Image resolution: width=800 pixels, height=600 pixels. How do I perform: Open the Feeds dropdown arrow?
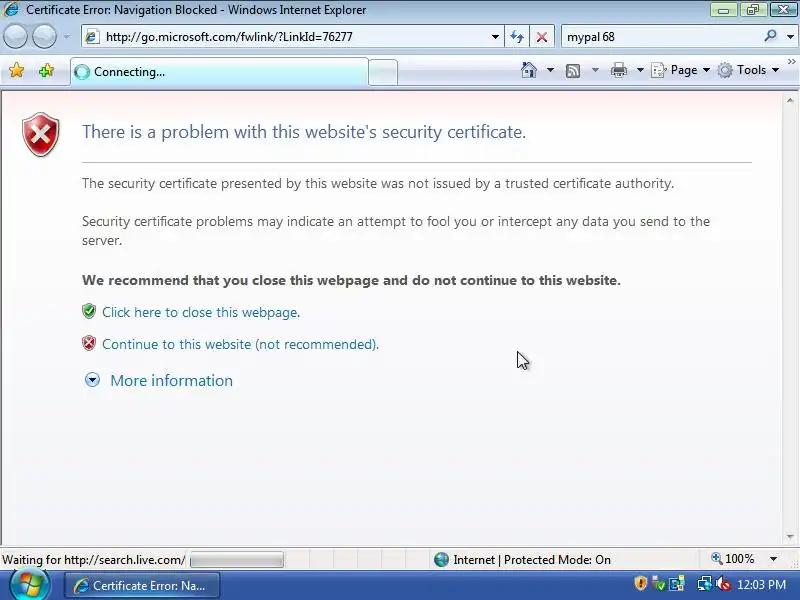coord(595,70)
